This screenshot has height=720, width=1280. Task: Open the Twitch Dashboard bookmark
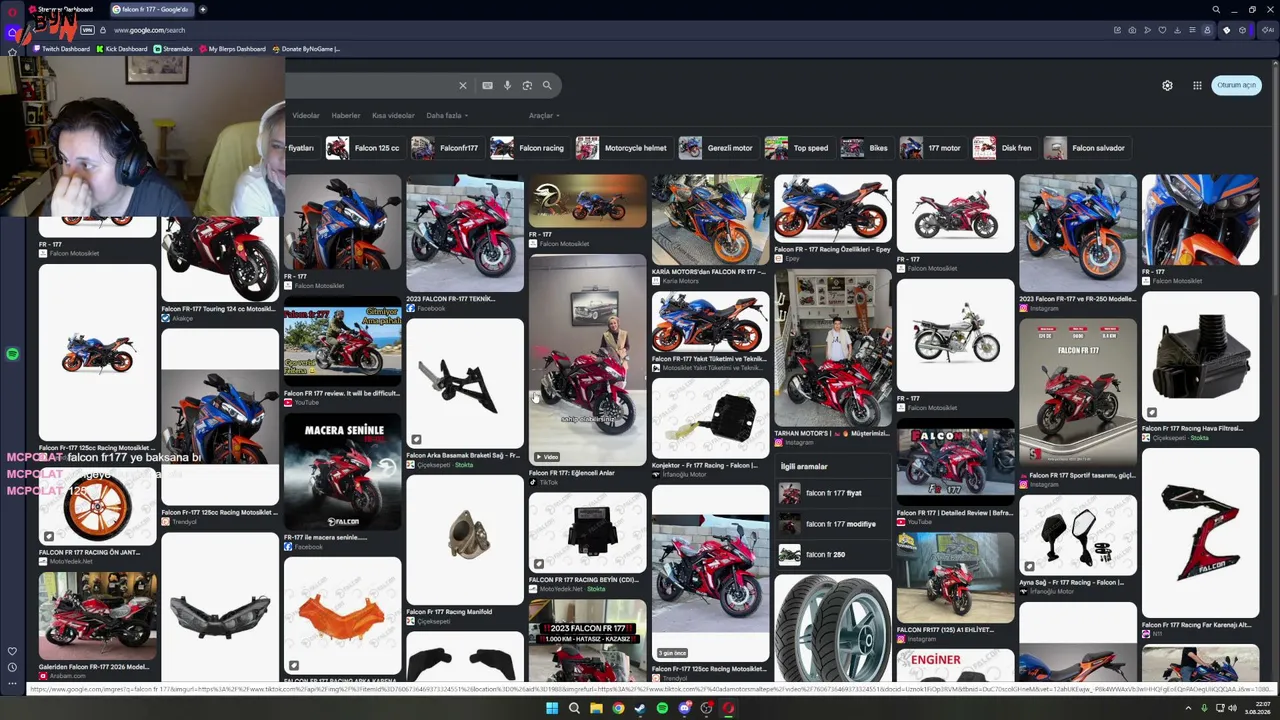tap(62, 49)
